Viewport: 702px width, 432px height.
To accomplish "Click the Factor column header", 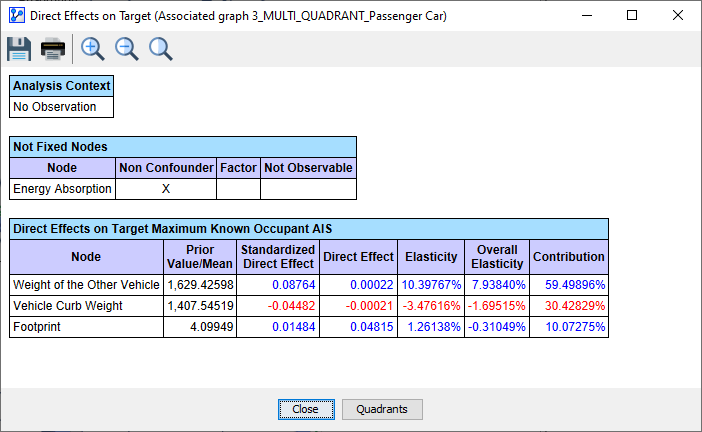I will coord(238,168).
